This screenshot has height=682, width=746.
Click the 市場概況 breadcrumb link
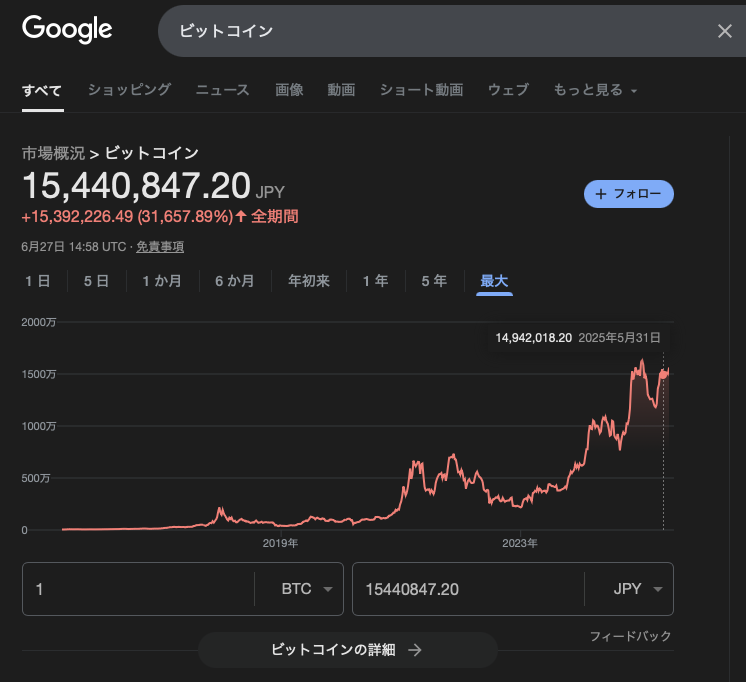[x=53, y=153]
